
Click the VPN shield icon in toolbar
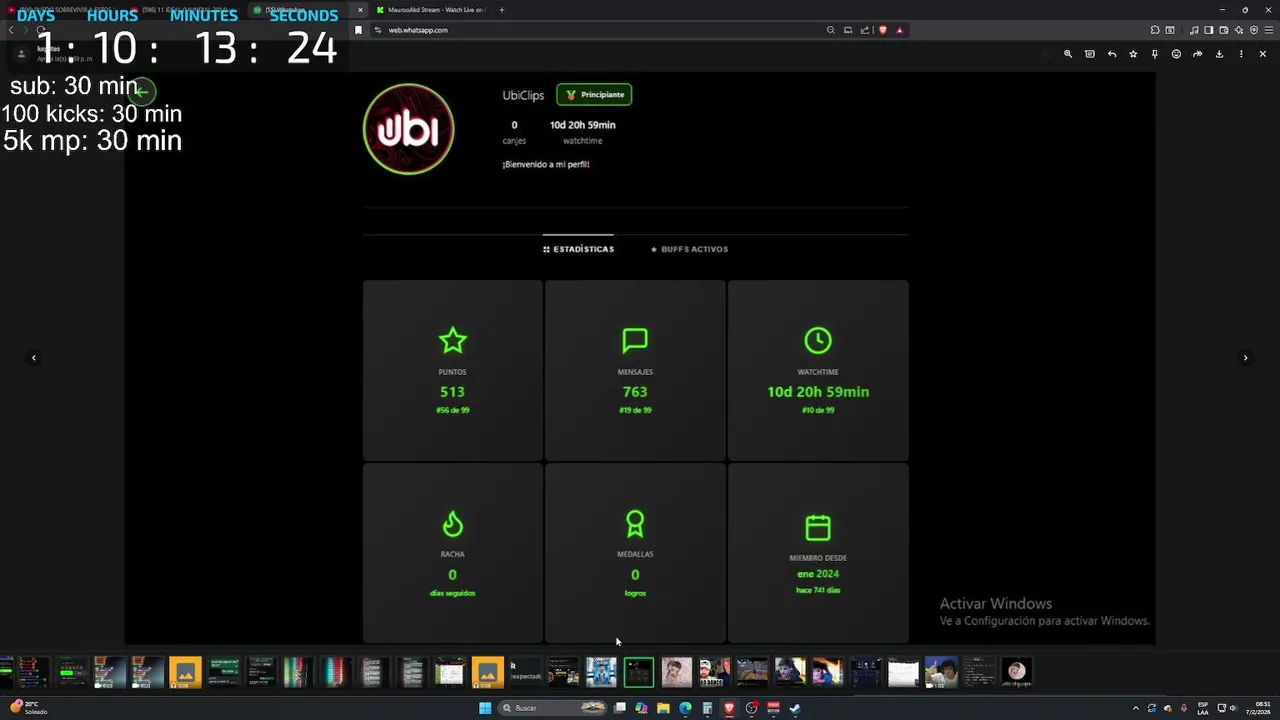pyautogui.click(x=1254, y=30)
